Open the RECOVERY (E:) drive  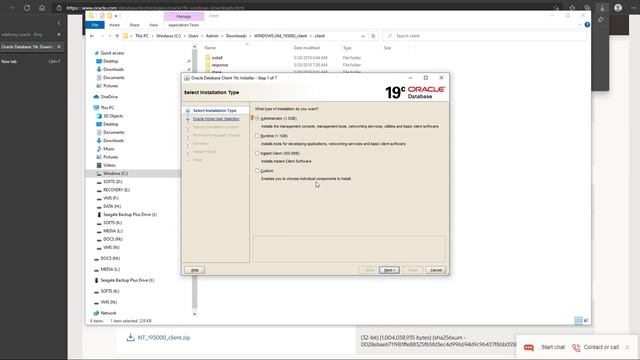click(x=116, y=190)
